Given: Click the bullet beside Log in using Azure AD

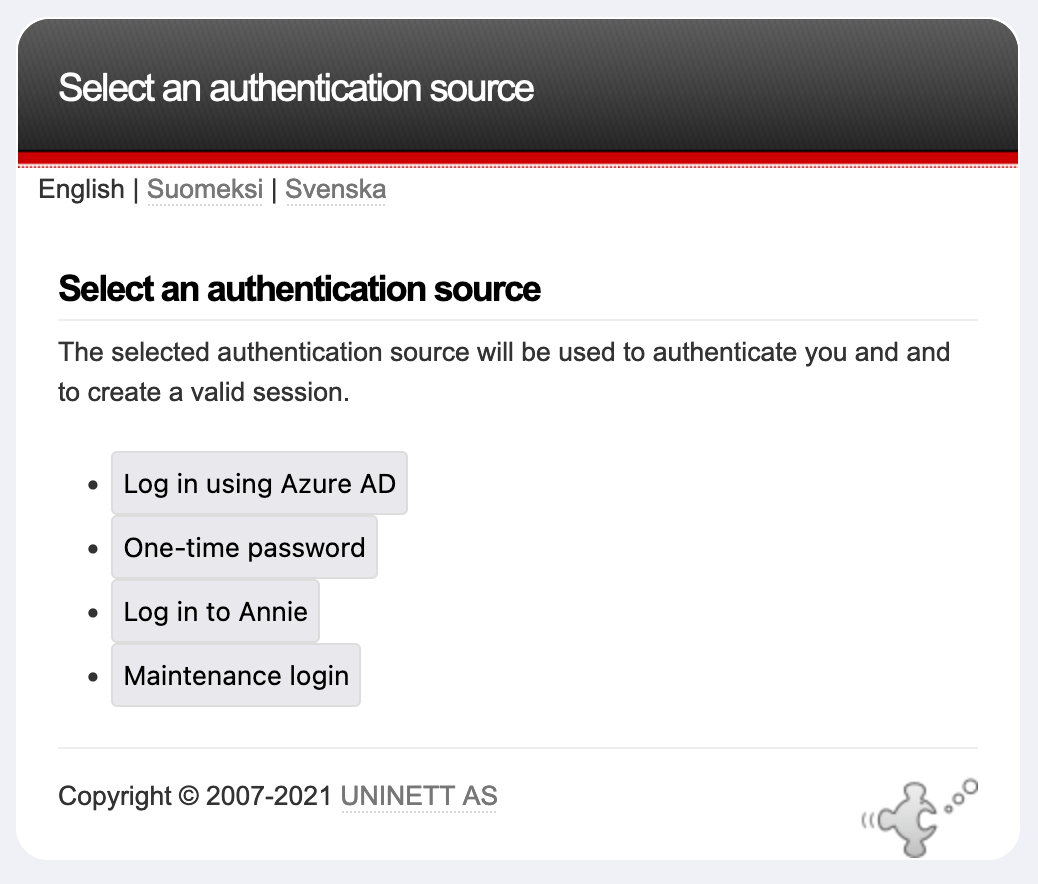Looking at the screenshot, I should click(x=93, y=484).
